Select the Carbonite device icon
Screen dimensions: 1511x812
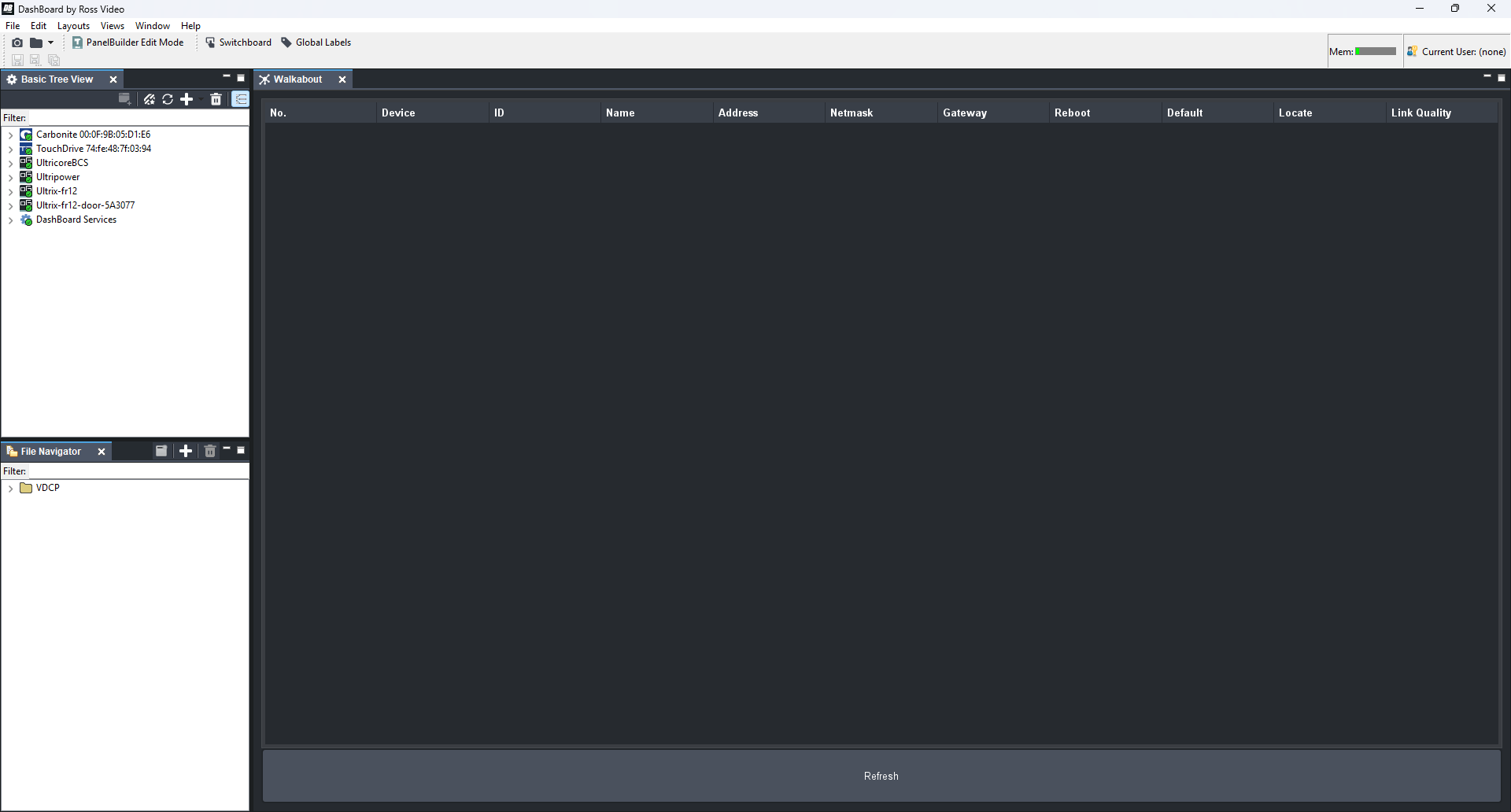[x=26, y=135]
